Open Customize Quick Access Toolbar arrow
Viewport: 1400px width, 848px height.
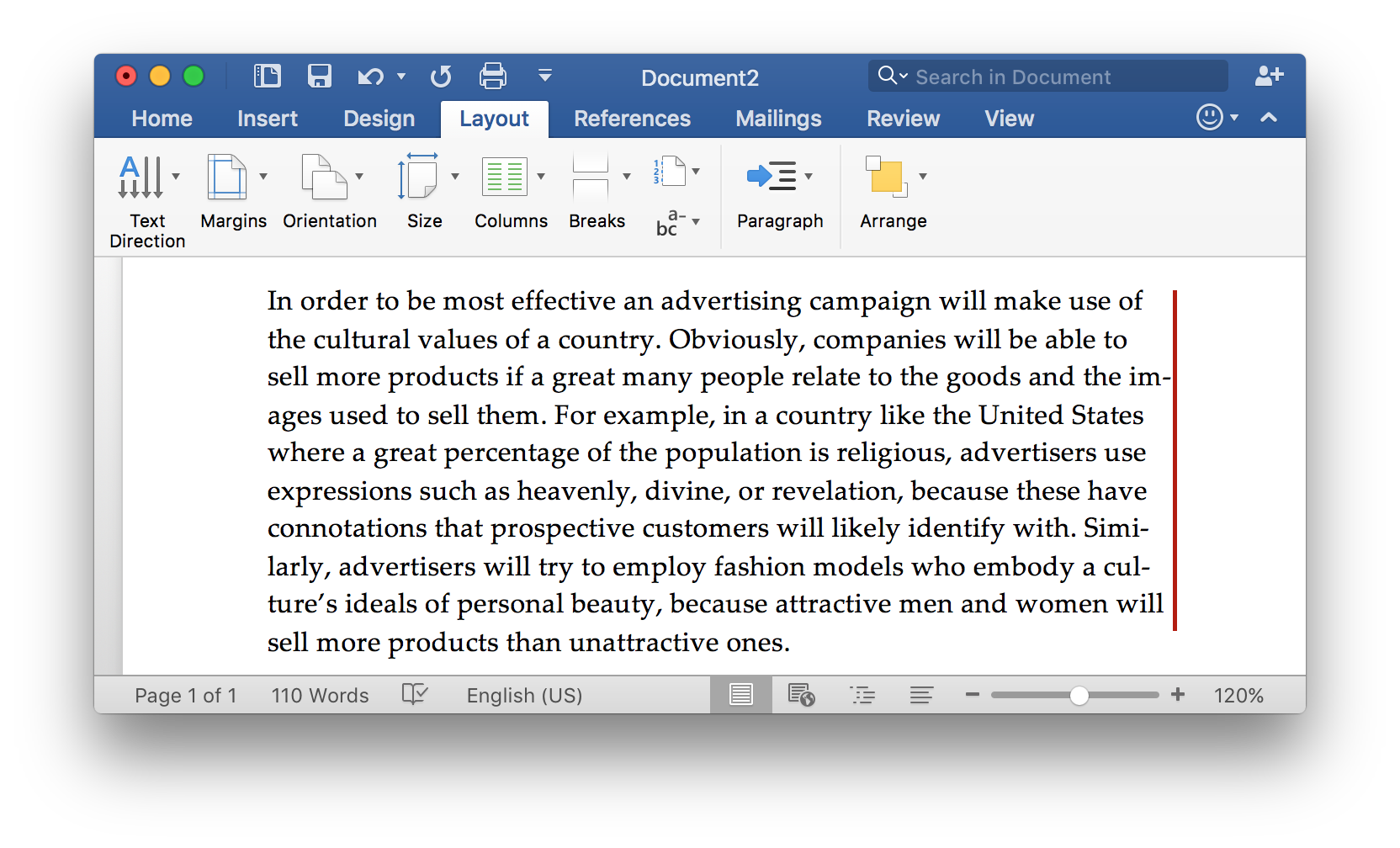click(545, 77)
